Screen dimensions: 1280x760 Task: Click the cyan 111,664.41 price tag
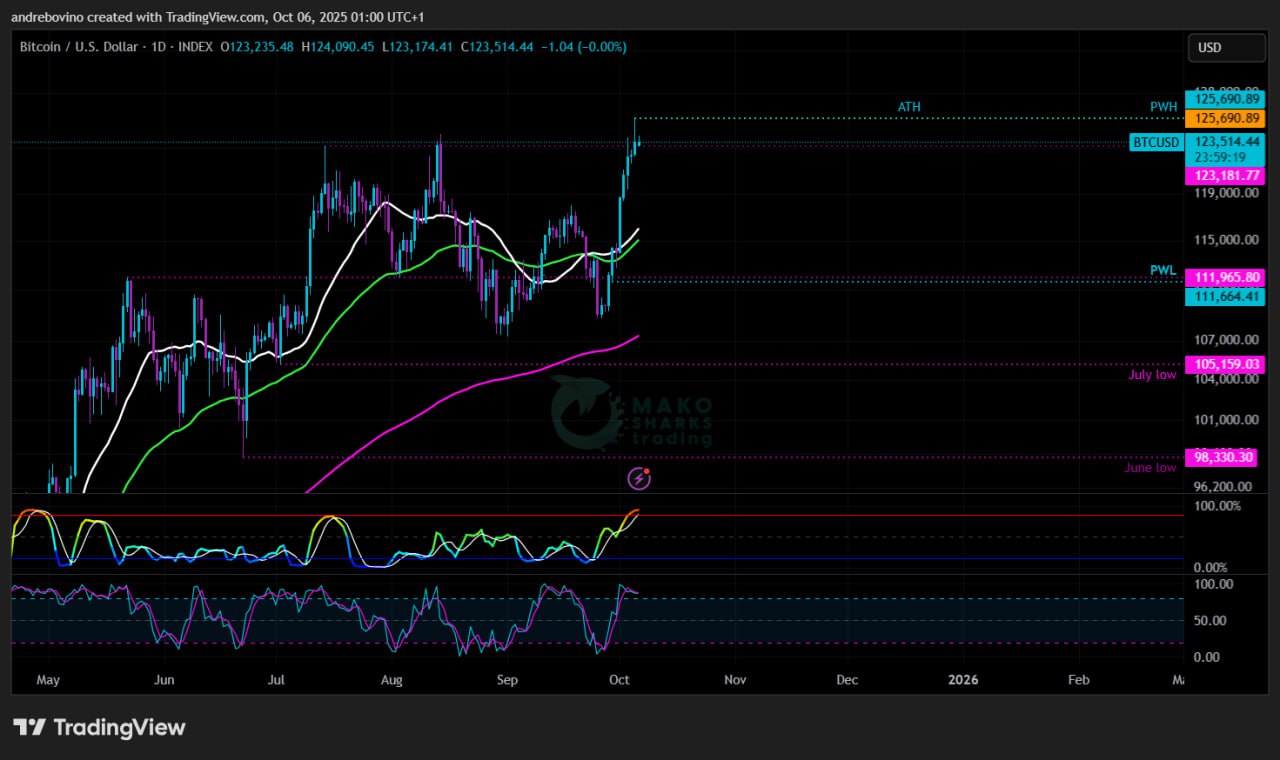[x=1224, y=296]
